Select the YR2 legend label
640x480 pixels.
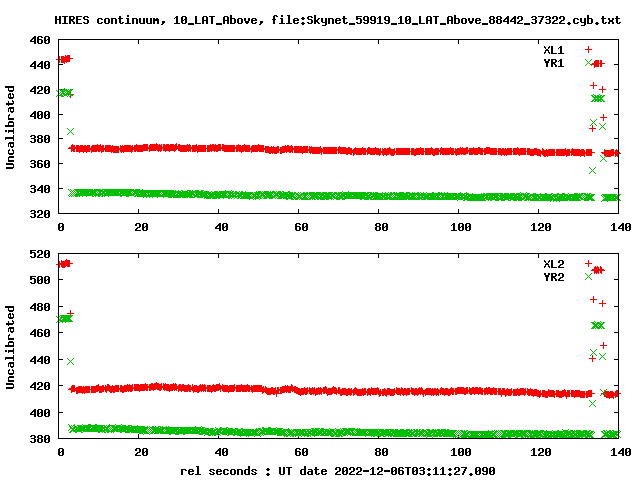[x=553, y=277]
